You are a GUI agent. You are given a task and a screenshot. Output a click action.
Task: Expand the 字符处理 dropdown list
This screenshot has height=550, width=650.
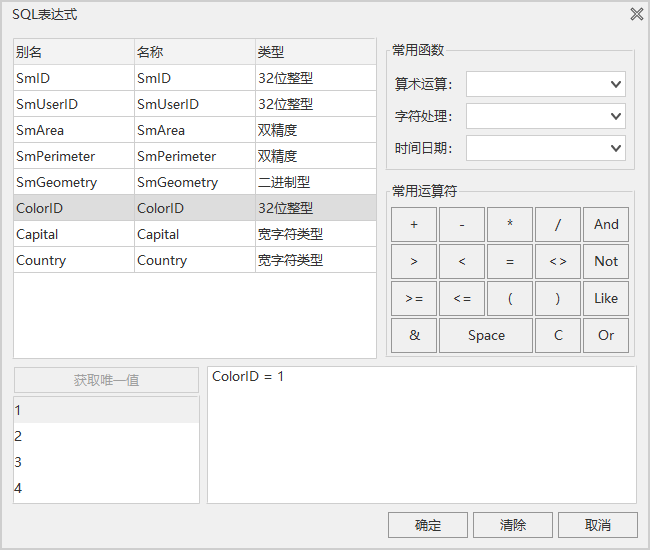(x=545, y=117)
